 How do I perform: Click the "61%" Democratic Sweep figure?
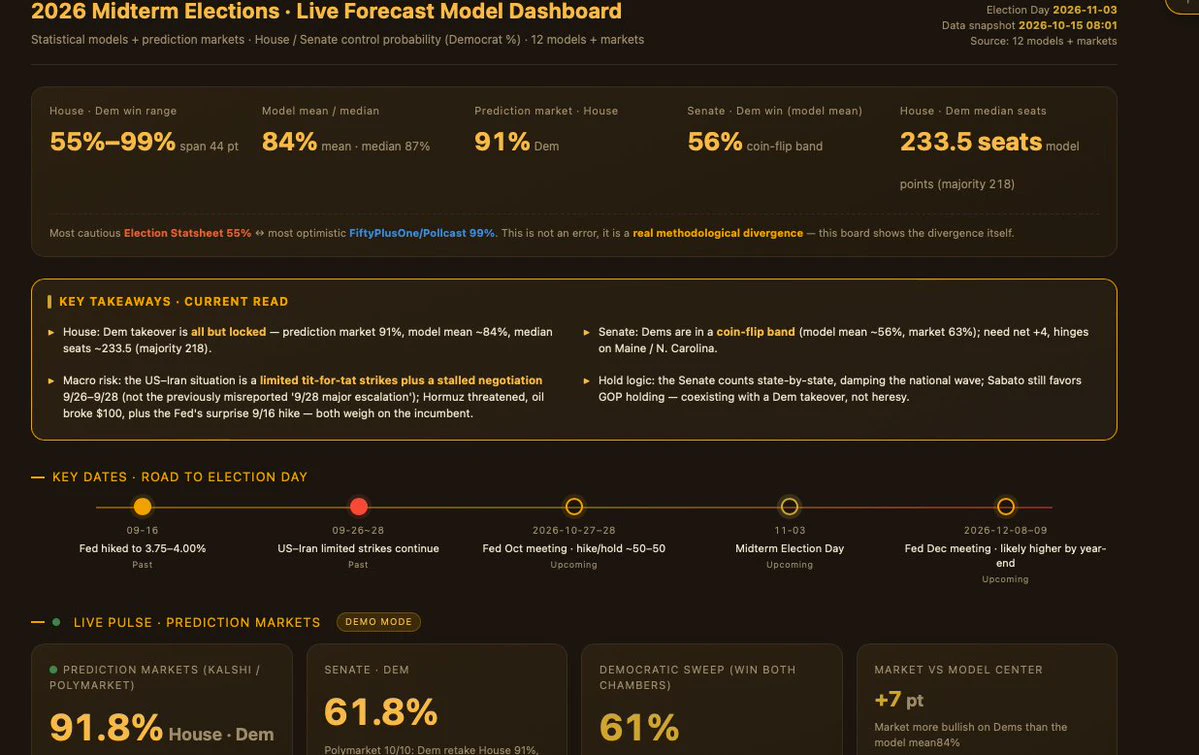[639, 727]
